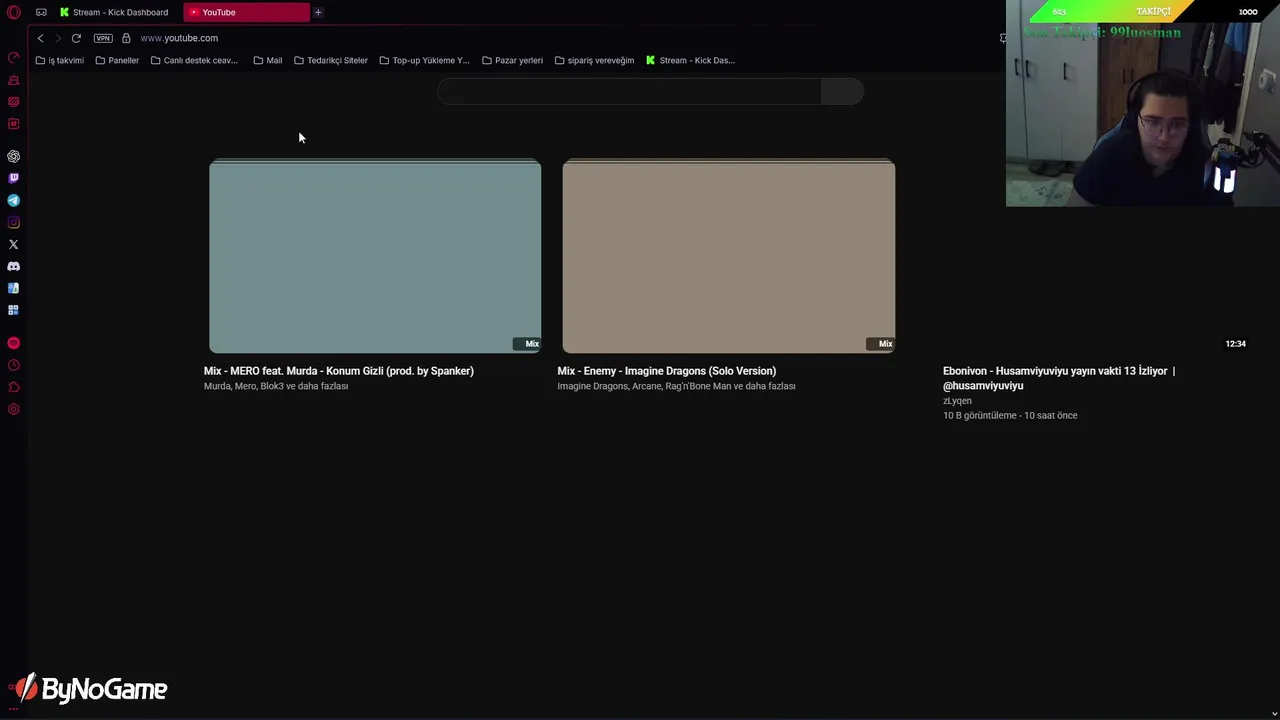Viewport: 1280px width, 720px height.
Task: Open X (Twitter) from the sidebar
Action: click(13, 244)
